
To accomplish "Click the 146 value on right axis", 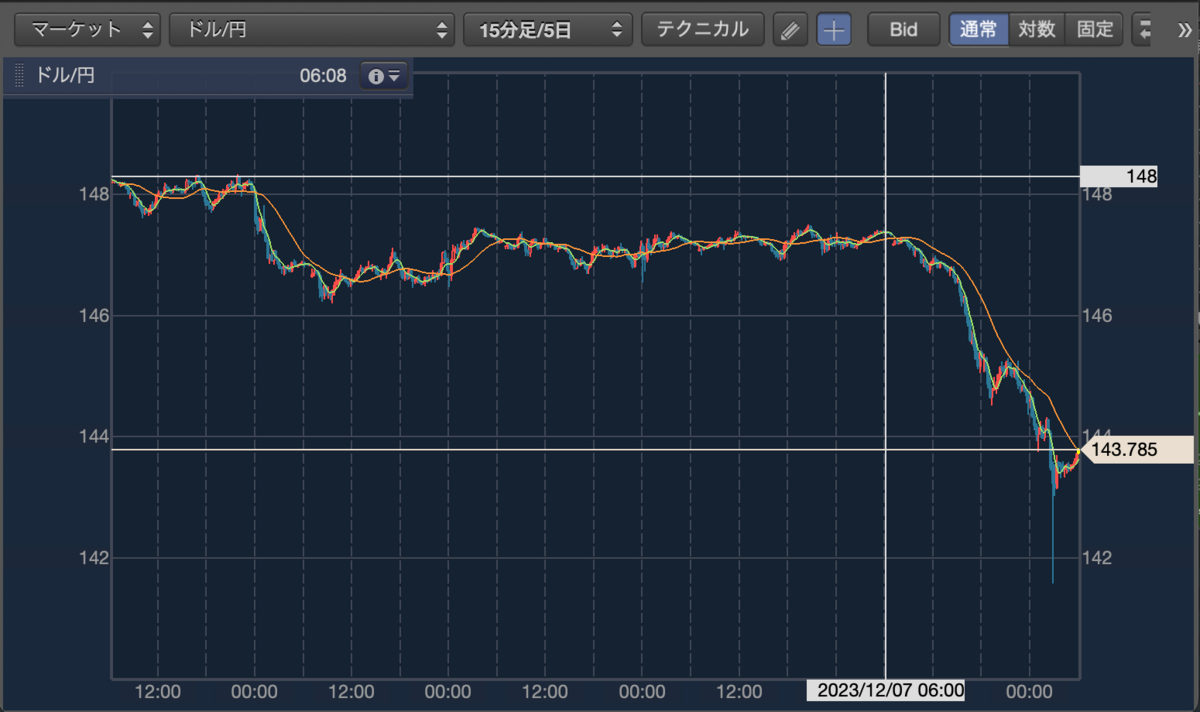I will coord(1098,315).
